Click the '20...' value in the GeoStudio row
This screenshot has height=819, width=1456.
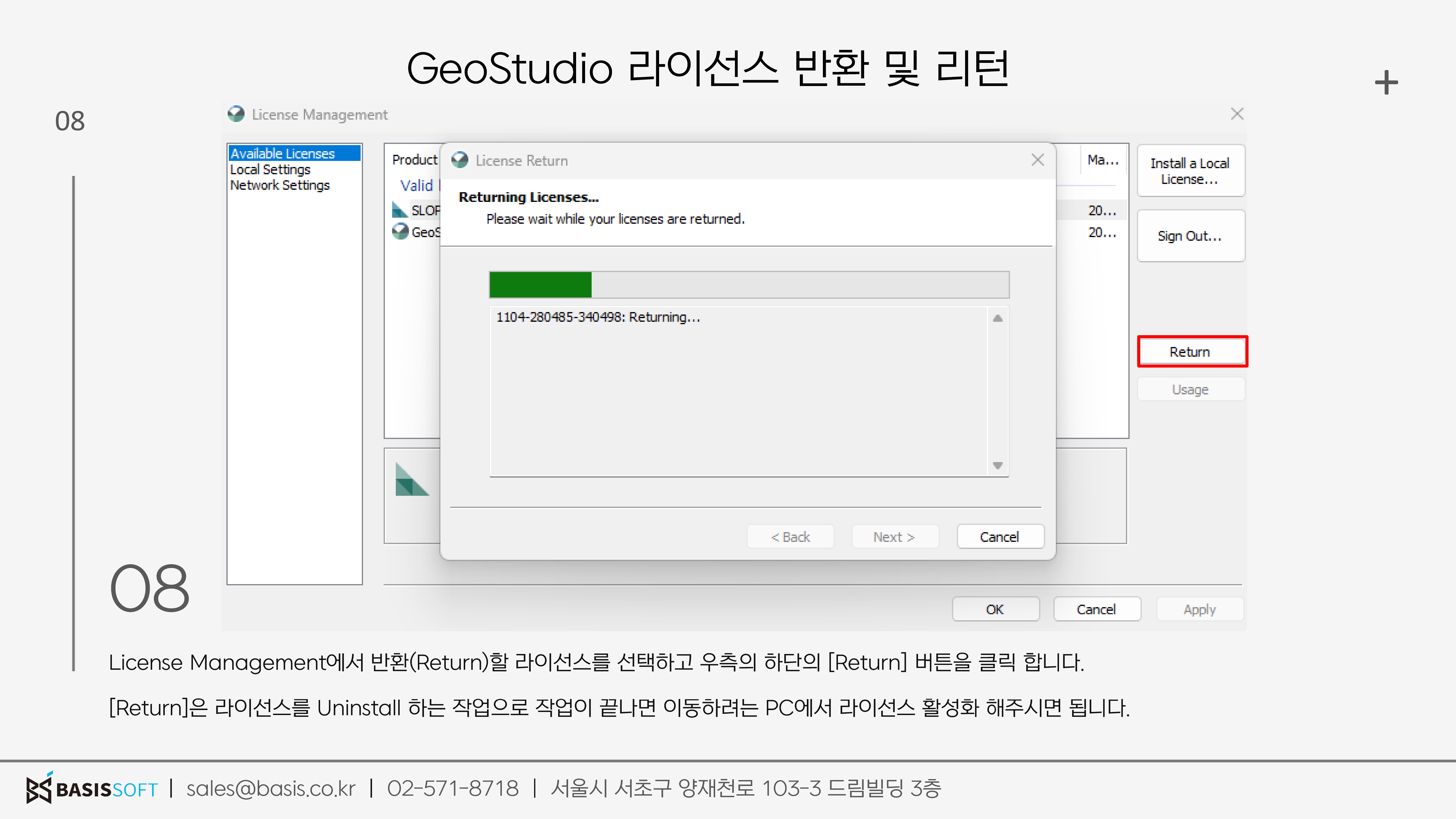(1102, 232)
